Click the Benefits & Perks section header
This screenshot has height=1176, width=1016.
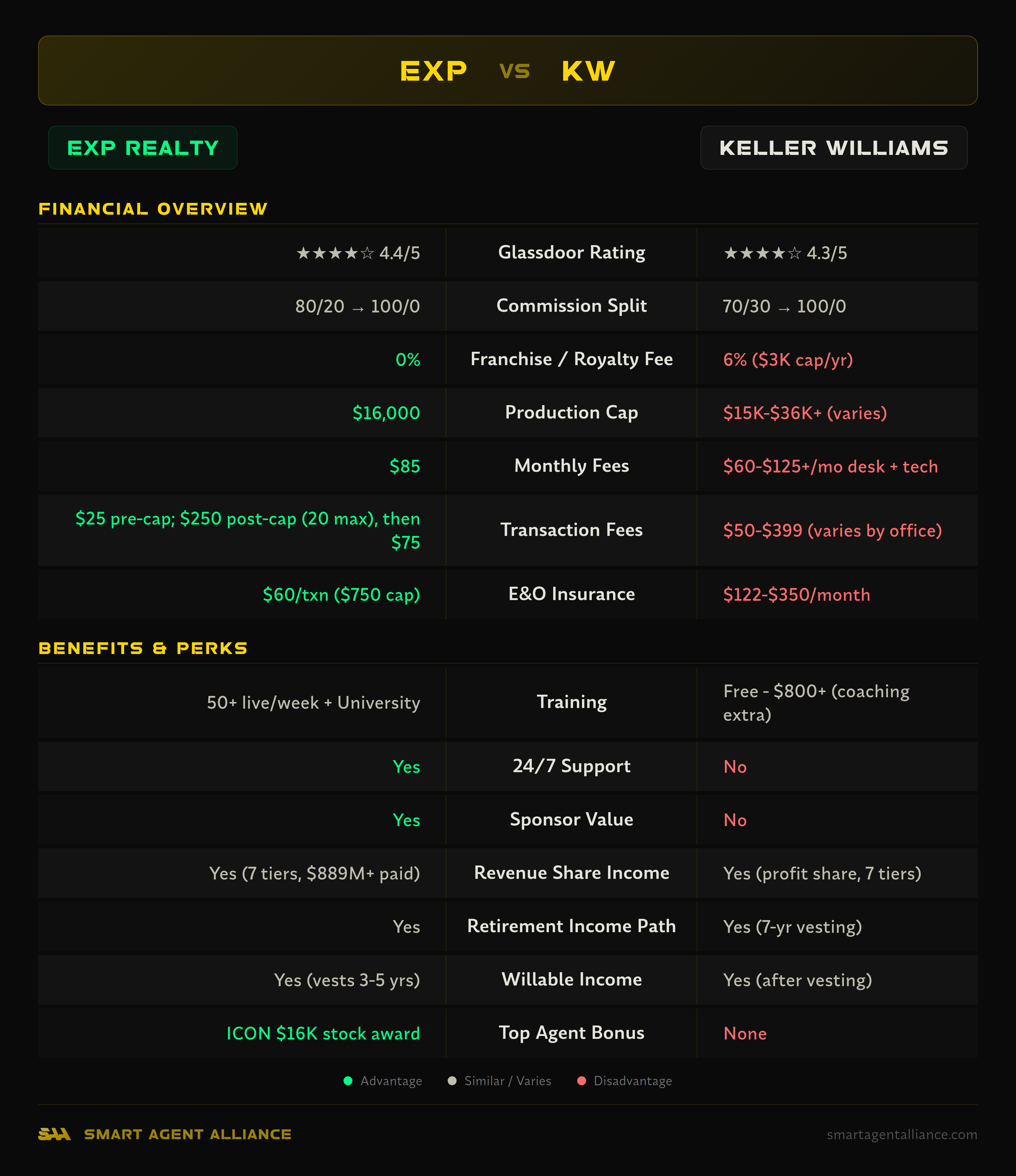pyautogui.click(x=143, y=648)
